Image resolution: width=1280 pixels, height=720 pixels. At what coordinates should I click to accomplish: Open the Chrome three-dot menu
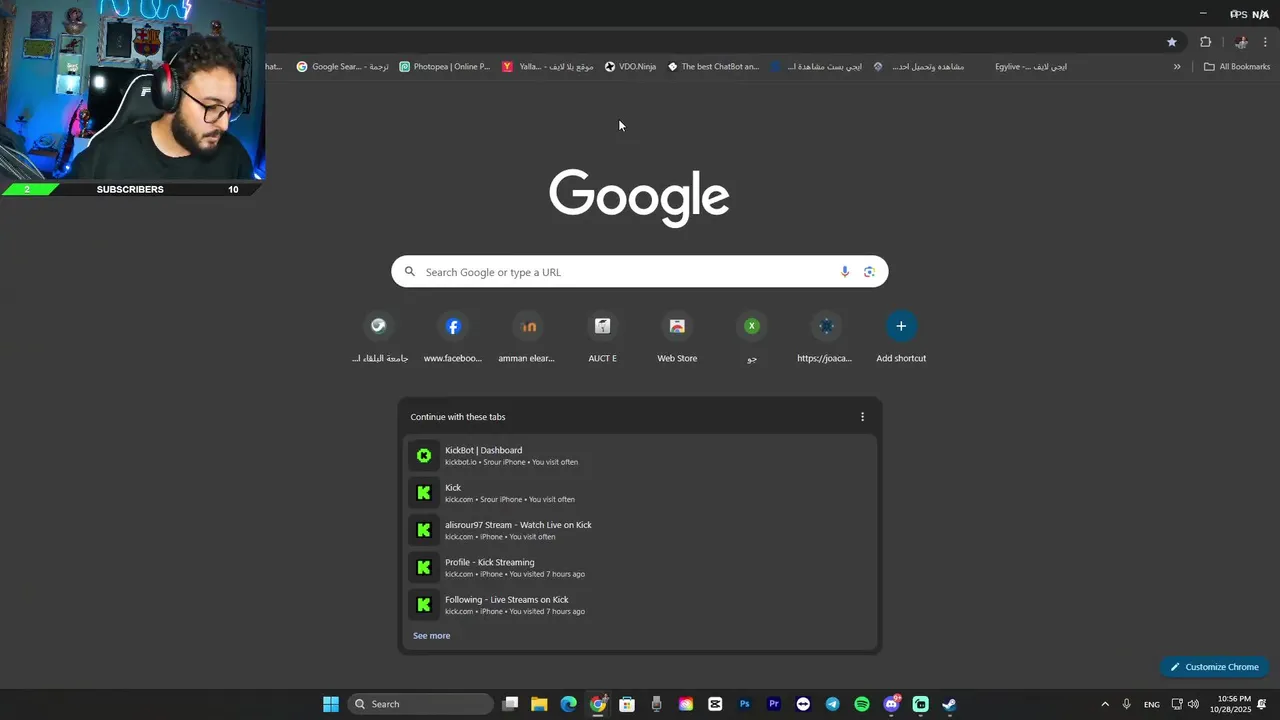click(x=1266, y=42)
